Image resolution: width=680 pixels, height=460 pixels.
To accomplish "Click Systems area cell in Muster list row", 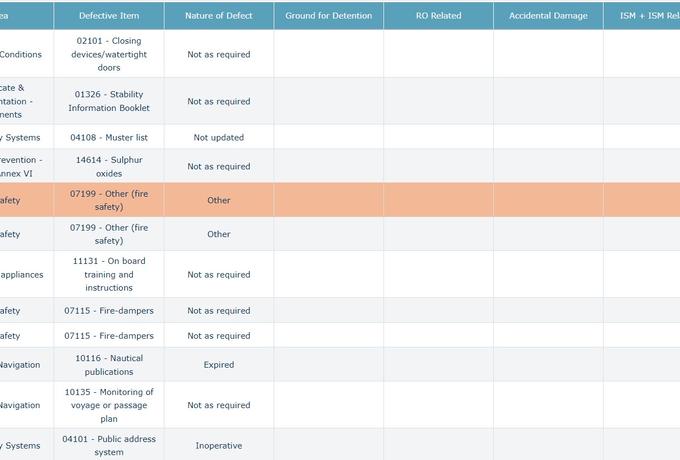I will (x=26, y=137).
